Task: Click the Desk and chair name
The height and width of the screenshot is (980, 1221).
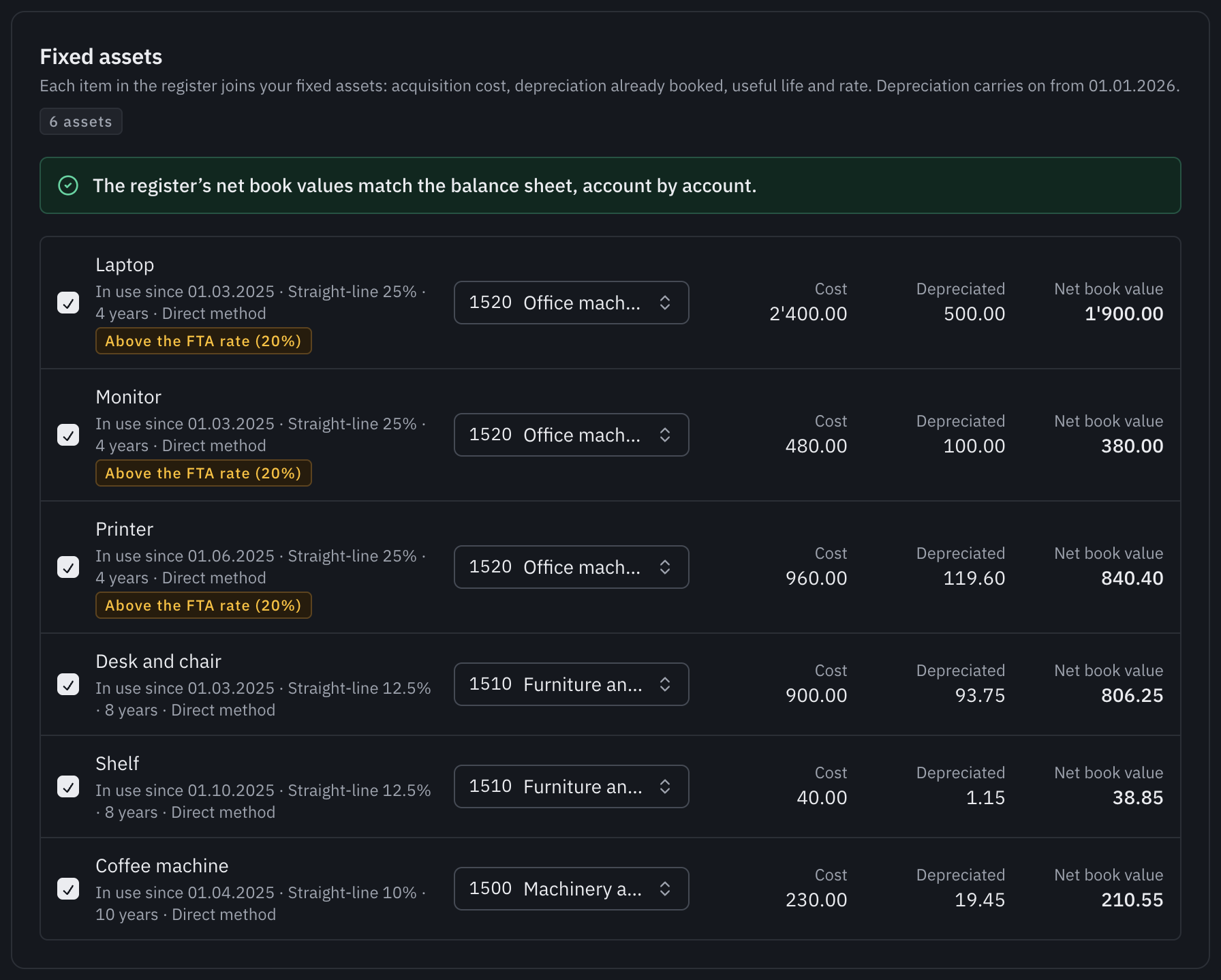Action: pyautogui.click(x=159, y=661)
